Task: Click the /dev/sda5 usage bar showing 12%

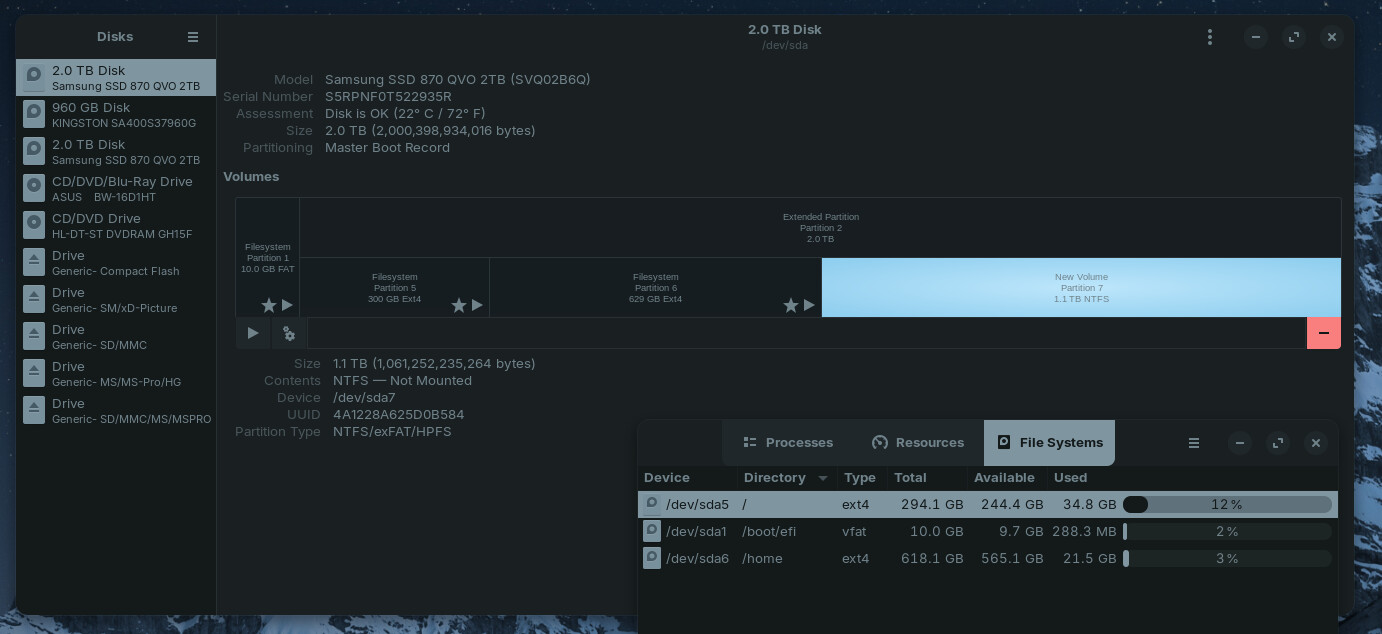Action: [1227, 505]
